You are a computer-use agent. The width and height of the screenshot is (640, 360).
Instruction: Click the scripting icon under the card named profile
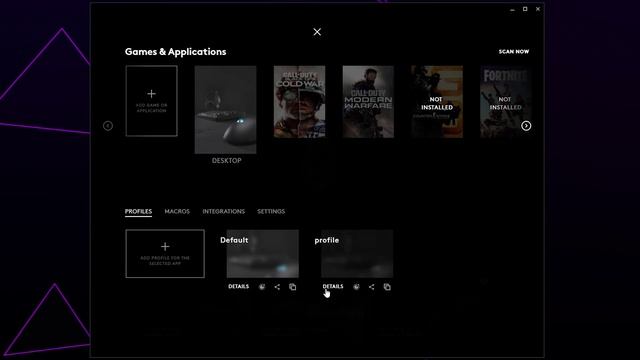pos(356,287)
